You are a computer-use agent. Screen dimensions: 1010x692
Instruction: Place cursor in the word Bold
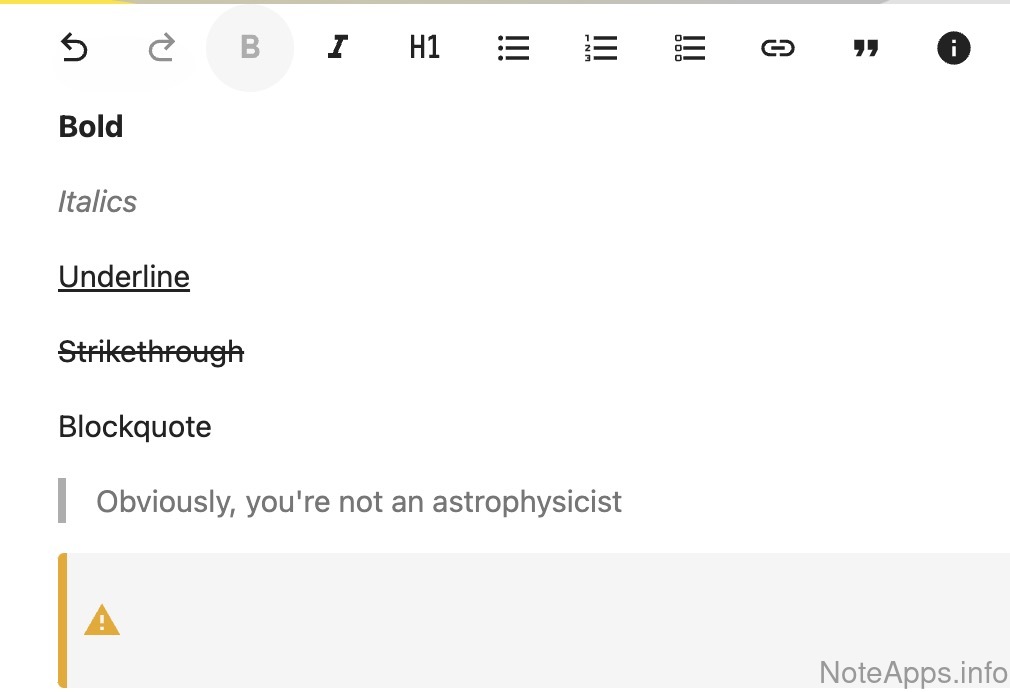point(91,127)
